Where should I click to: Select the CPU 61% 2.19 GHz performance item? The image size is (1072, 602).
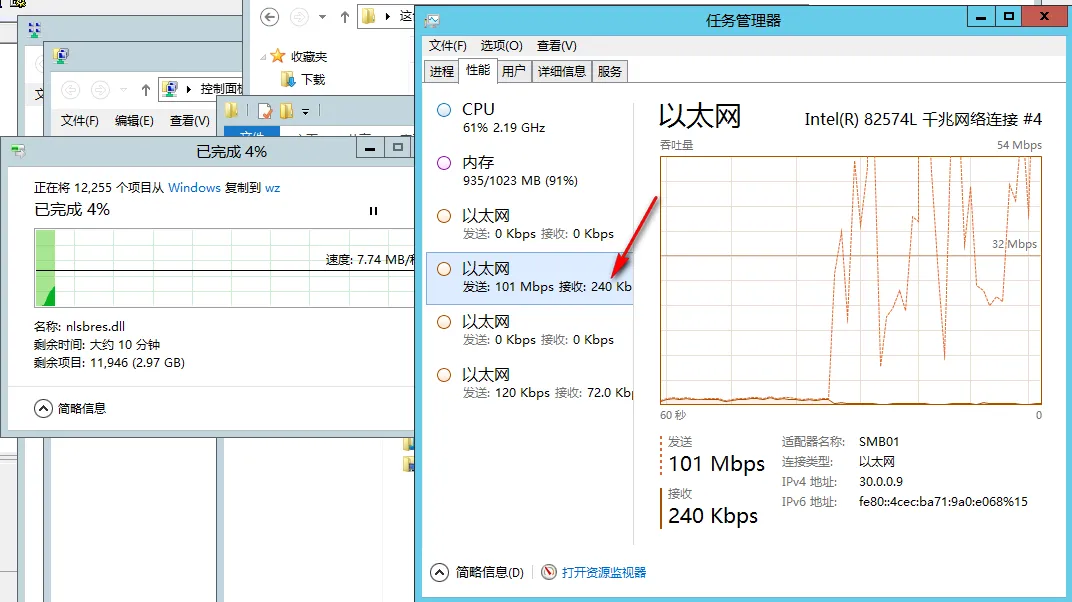pyautogui.click(x=530, y=118)
